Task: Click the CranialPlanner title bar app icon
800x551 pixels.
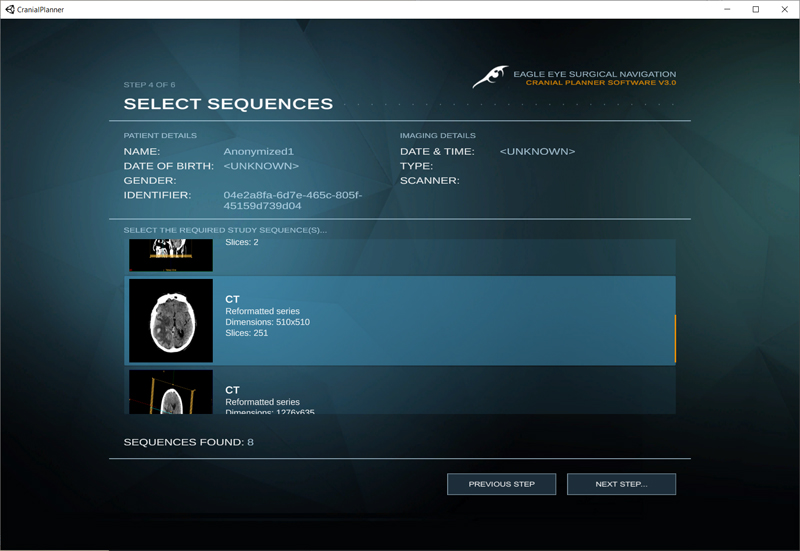Action: click(x=10, y=9)
